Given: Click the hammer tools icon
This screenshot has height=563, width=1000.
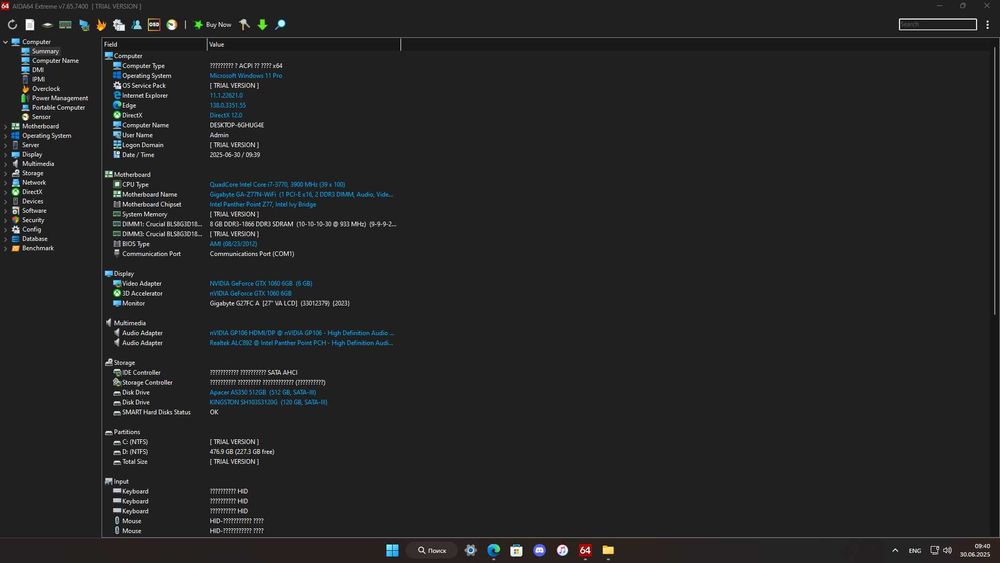Looking at the screenshot, I should click(x=244, y=25).
